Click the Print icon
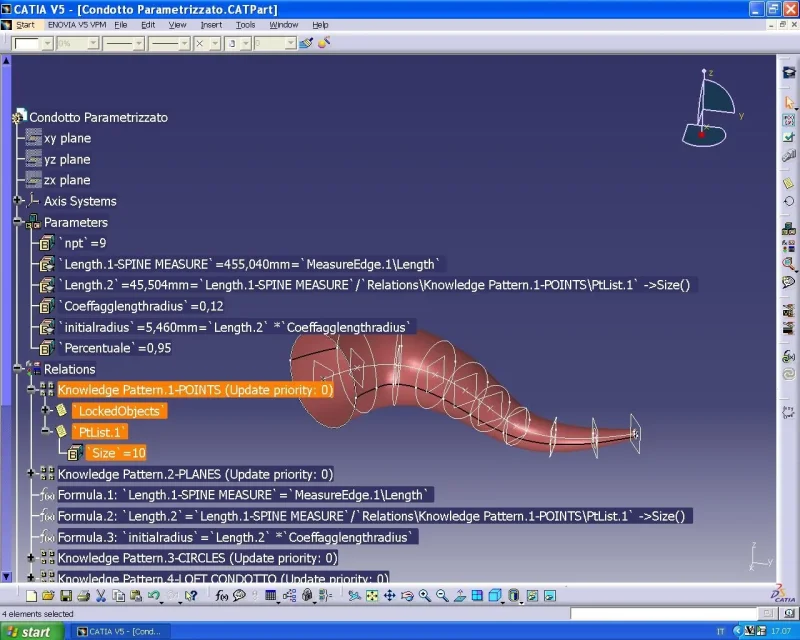This screenshot has height=640, width=800. pos(83,596)
